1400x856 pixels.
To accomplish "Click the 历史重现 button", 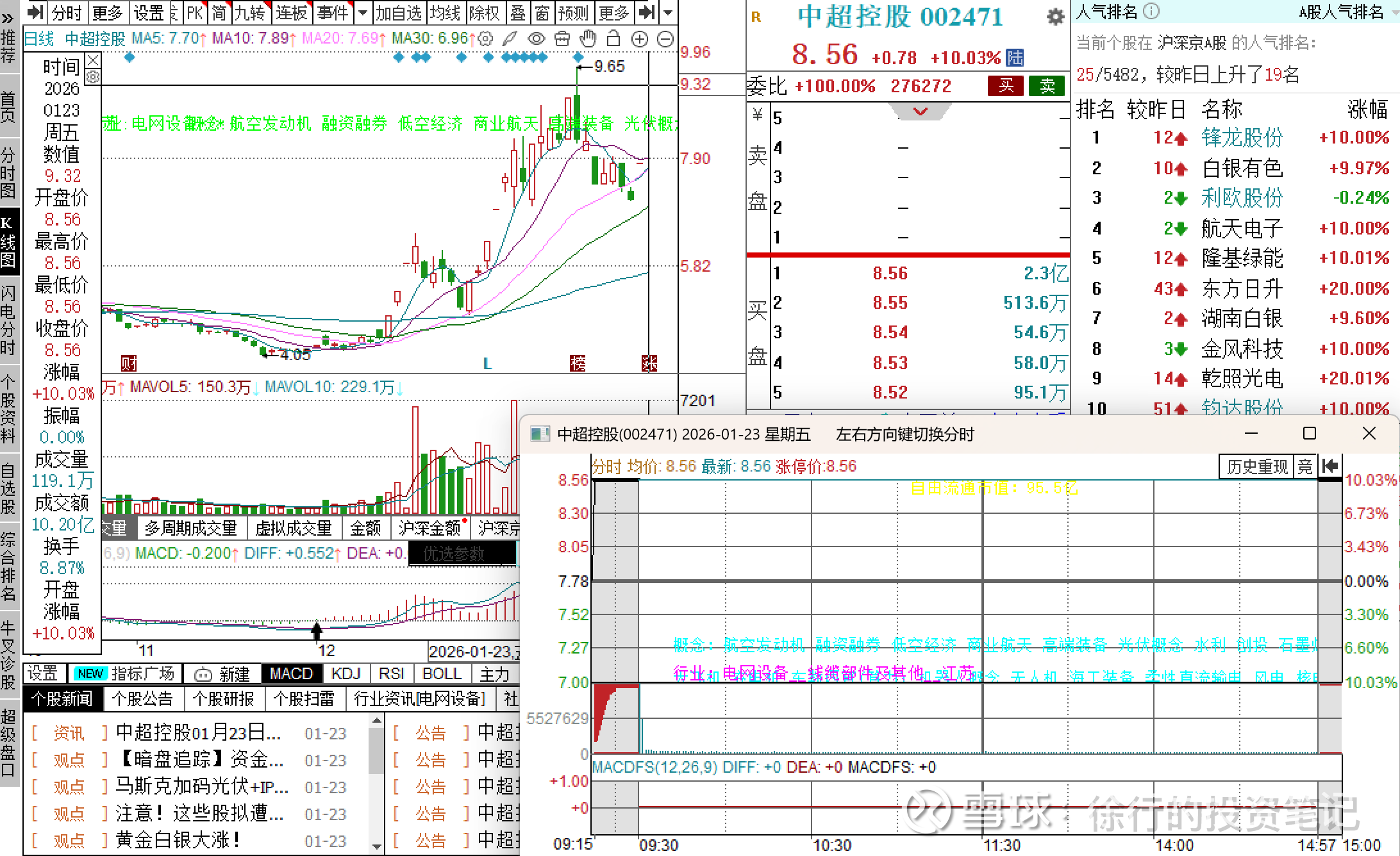I will click(x=1256, y=466).
